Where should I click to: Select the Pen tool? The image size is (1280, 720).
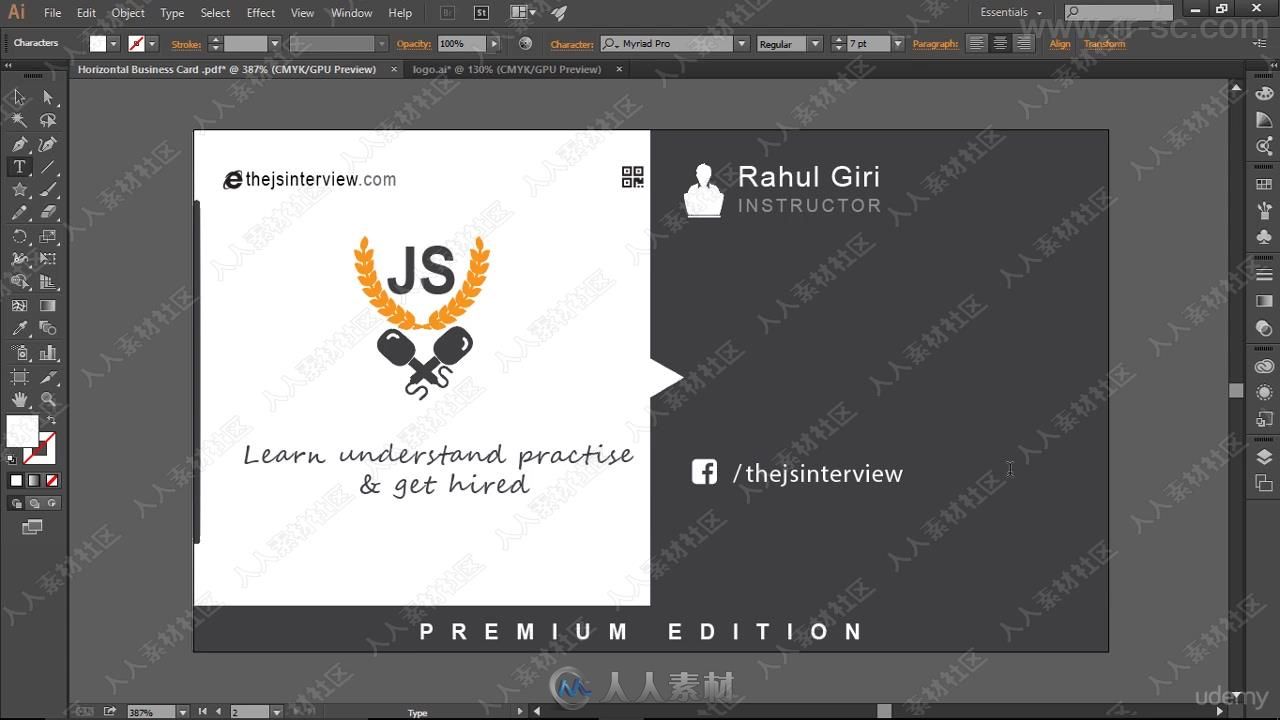click(x=19, y=144)
